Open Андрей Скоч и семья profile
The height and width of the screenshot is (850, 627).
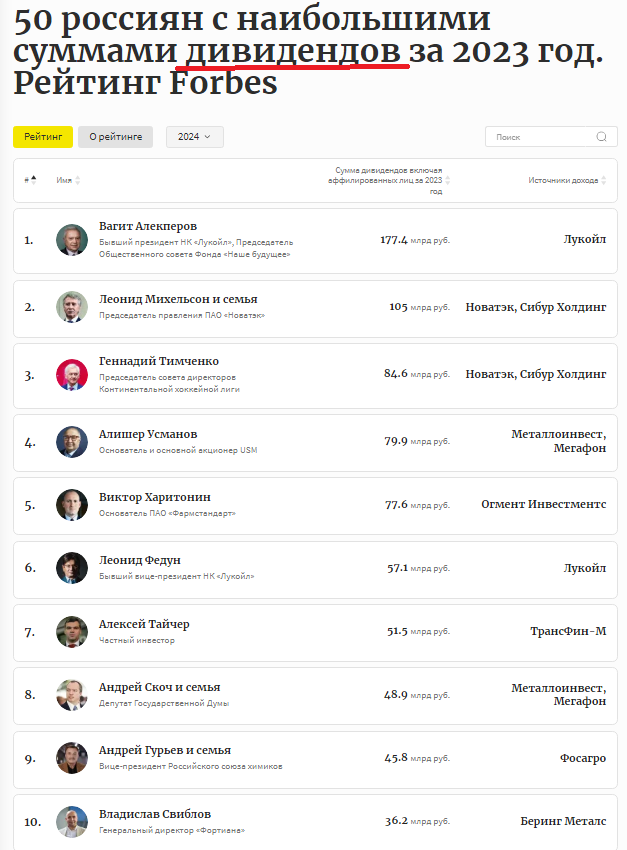tap(159, 687)
